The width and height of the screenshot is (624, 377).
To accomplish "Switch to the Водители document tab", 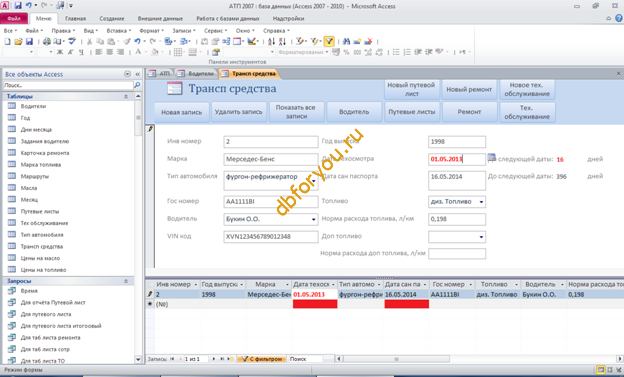I will [197, 74].
